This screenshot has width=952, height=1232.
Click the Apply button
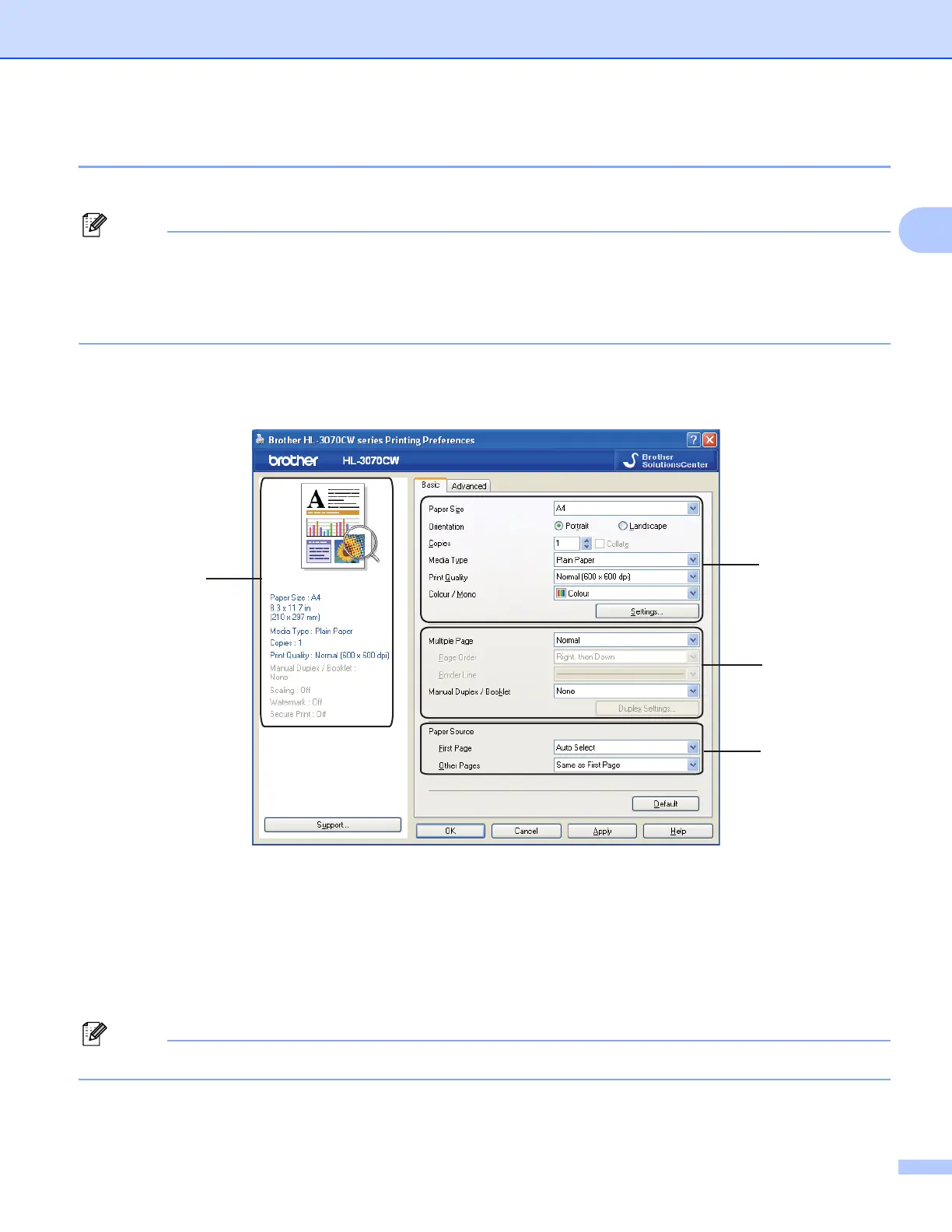(602, 831)
